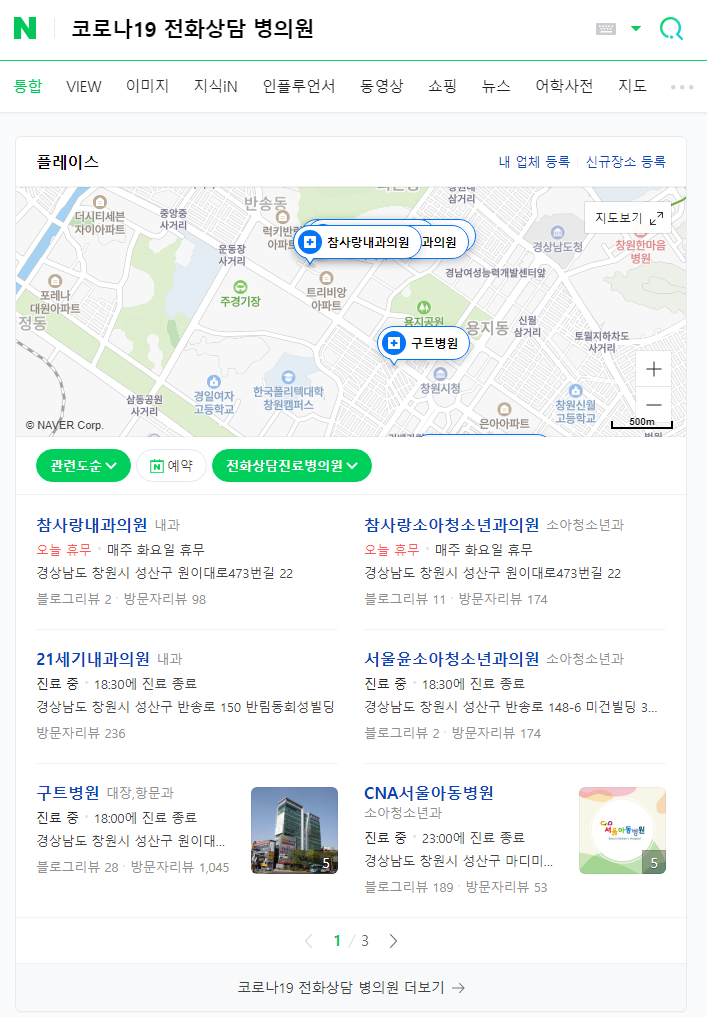
Task: Click 방문자리뷰 236 under 21세기내과의원
Action: [x=81, y=734]
